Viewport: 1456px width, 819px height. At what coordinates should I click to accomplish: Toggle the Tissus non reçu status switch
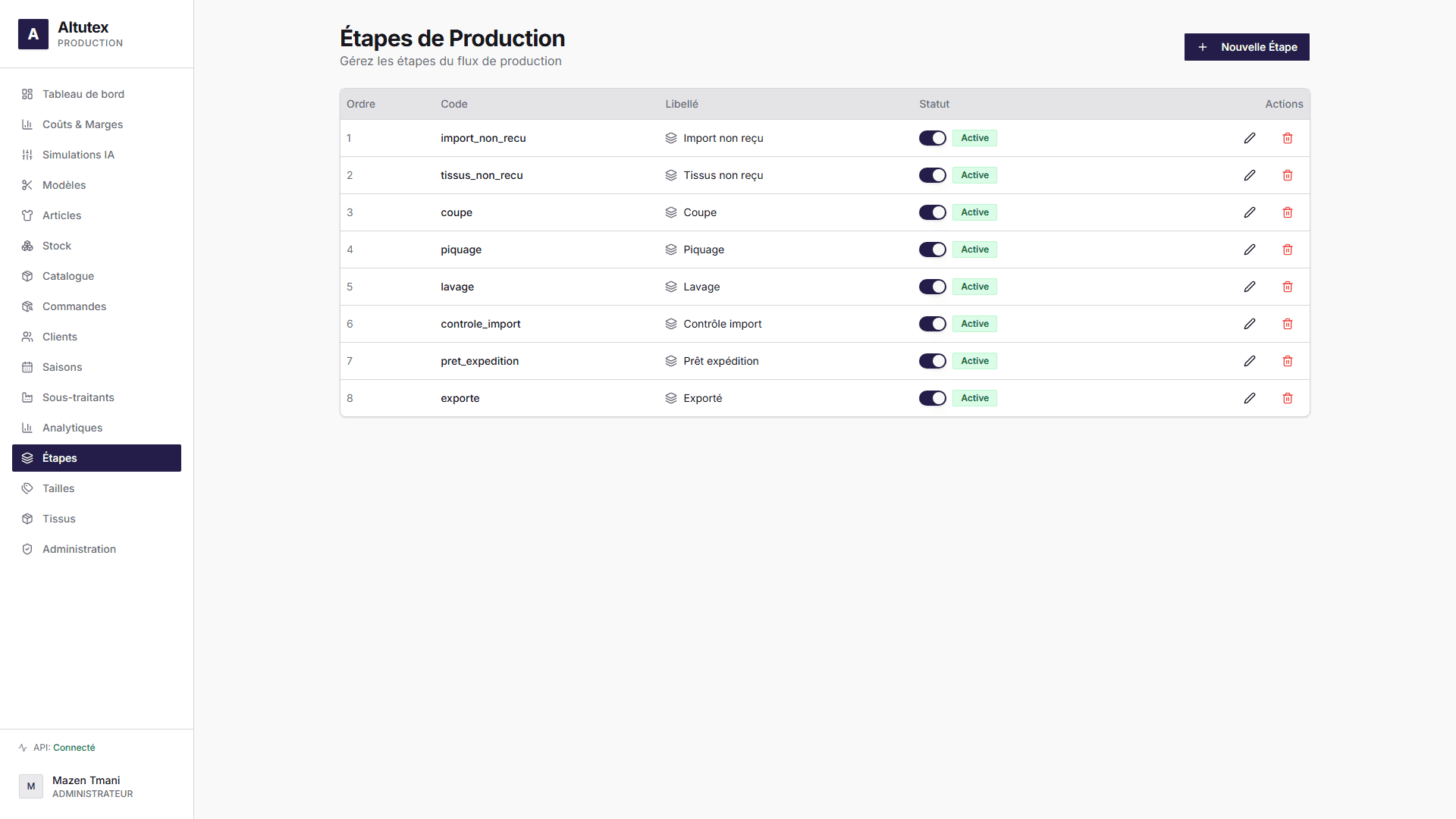pyautogui.click(x=933, y=175)
